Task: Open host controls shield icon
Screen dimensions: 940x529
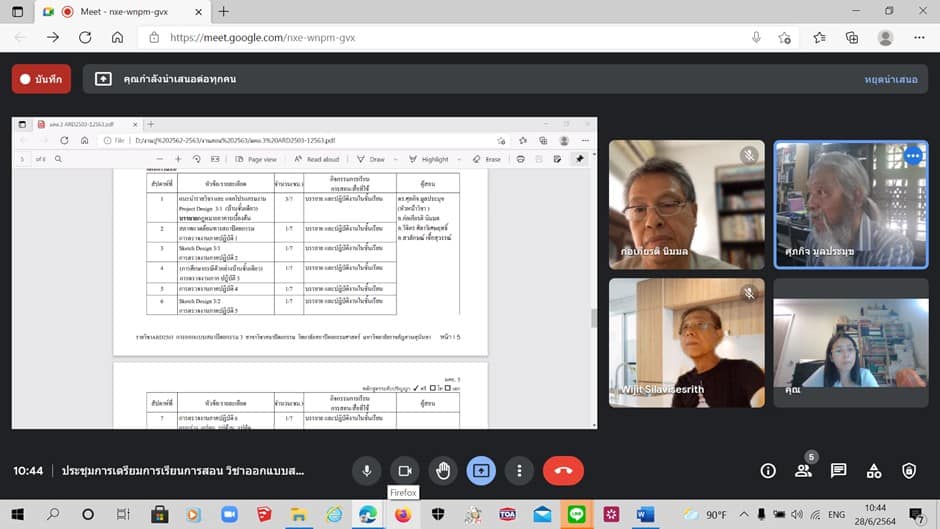Action: [x=908, y=470]
